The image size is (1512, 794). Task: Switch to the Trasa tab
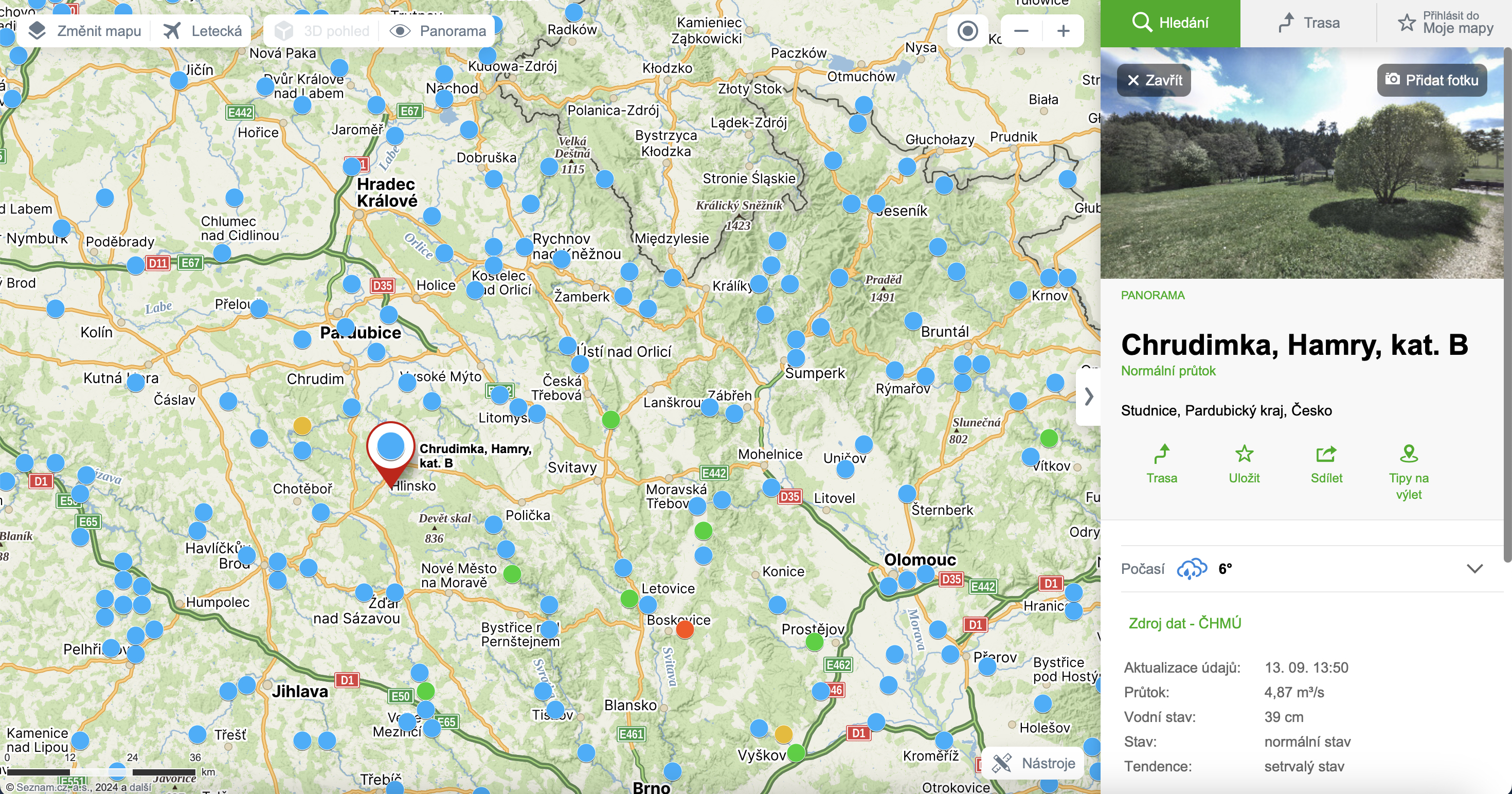1308,23
